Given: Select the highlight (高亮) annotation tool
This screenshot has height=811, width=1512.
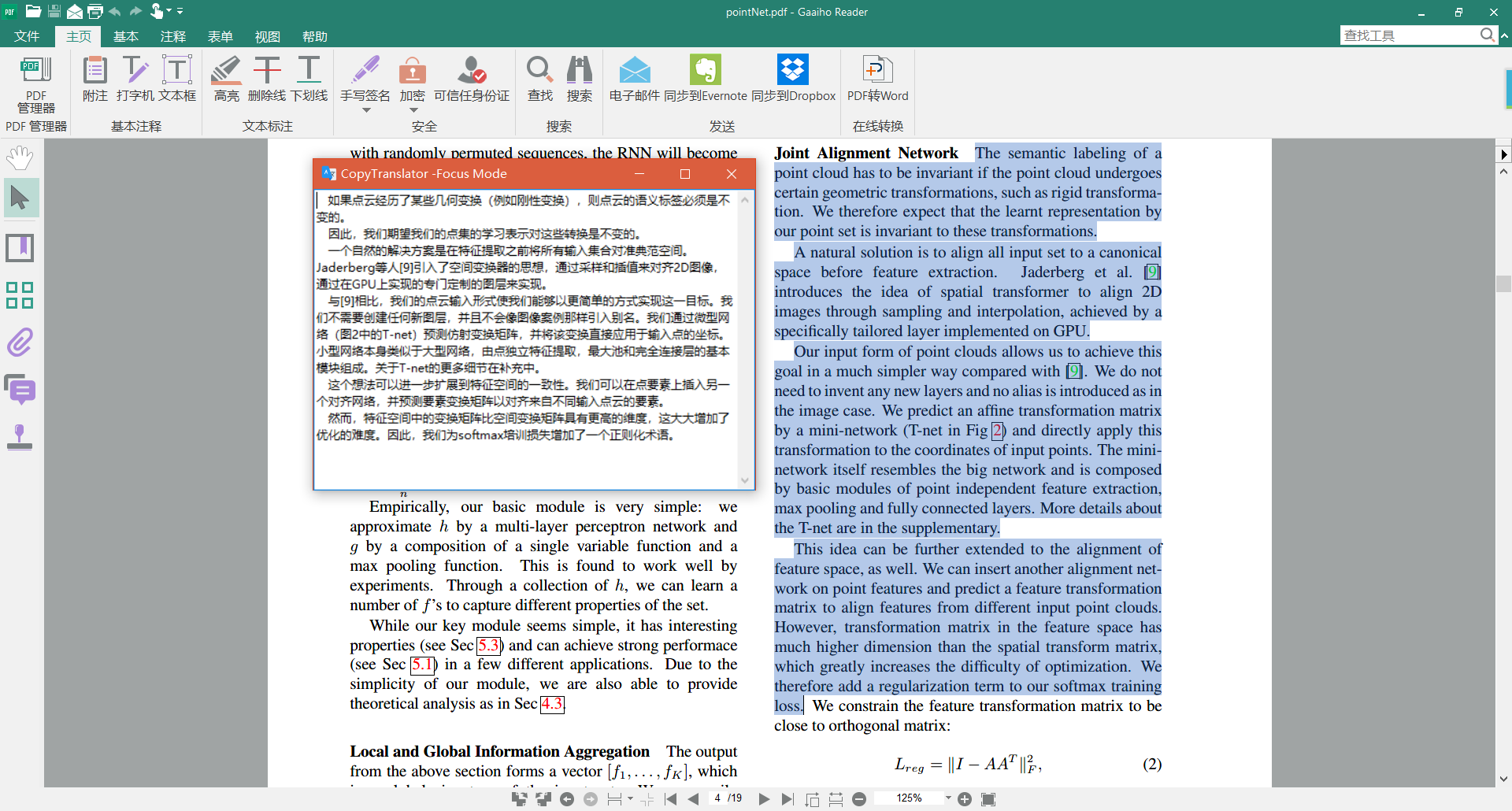Looking at the screenshot, I should tap(226, 79).
